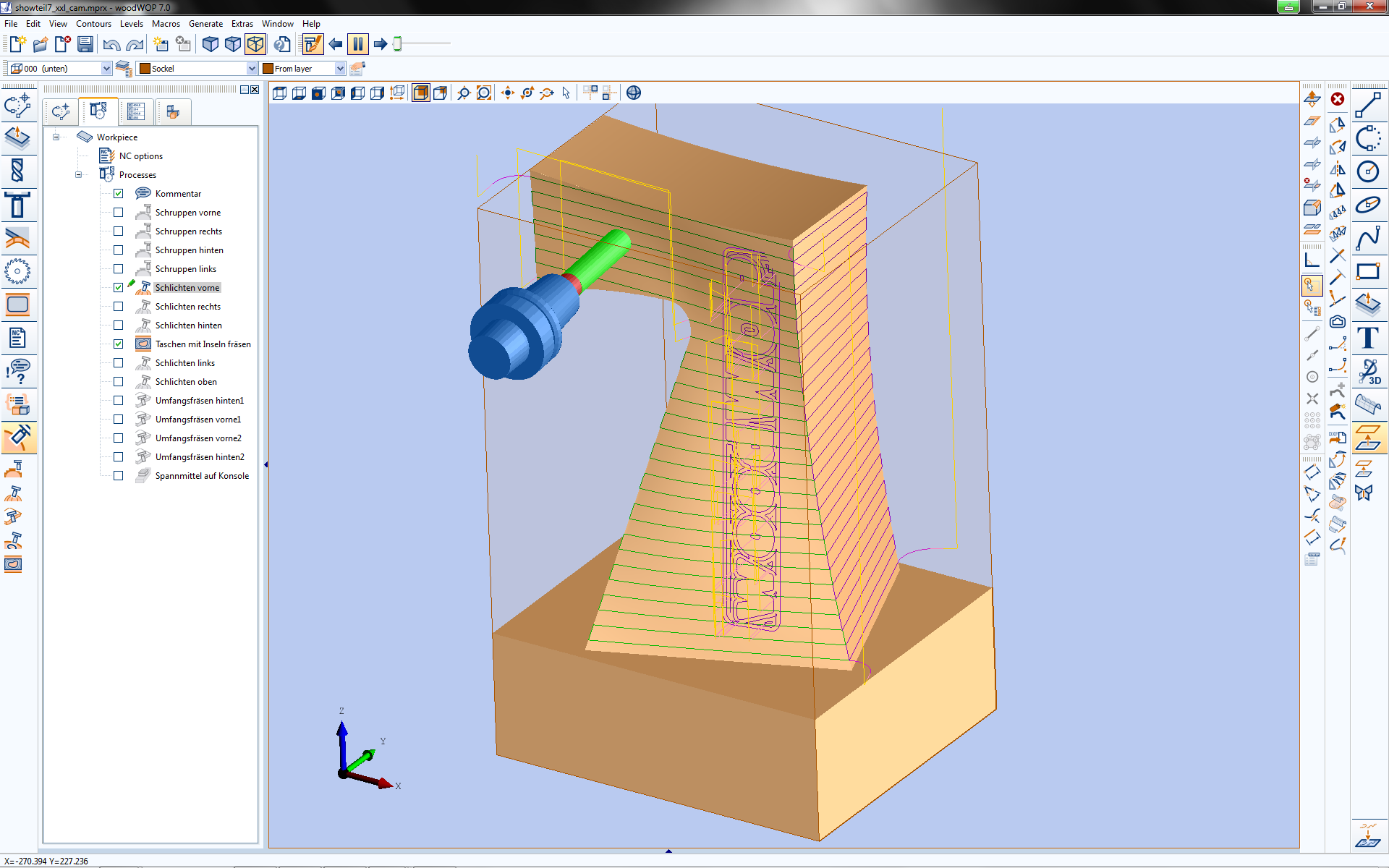Open the Macros menu
Screen dimensions: 1389x868
click(166, 23)
